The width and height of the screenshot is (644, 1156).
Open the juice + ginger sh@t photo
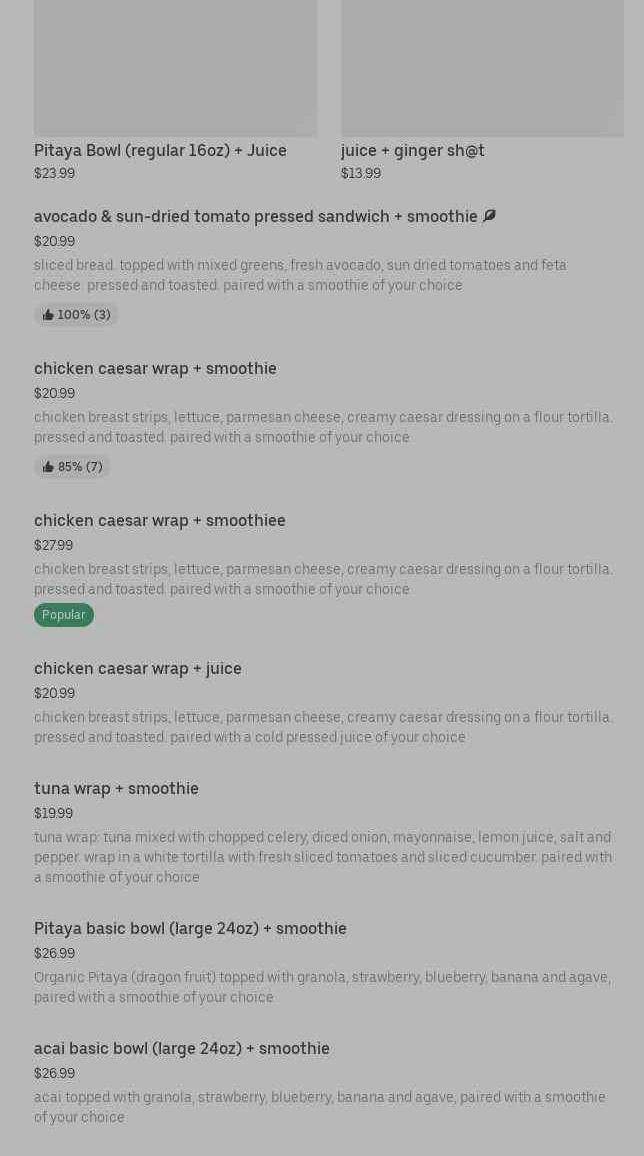point(482,68)
